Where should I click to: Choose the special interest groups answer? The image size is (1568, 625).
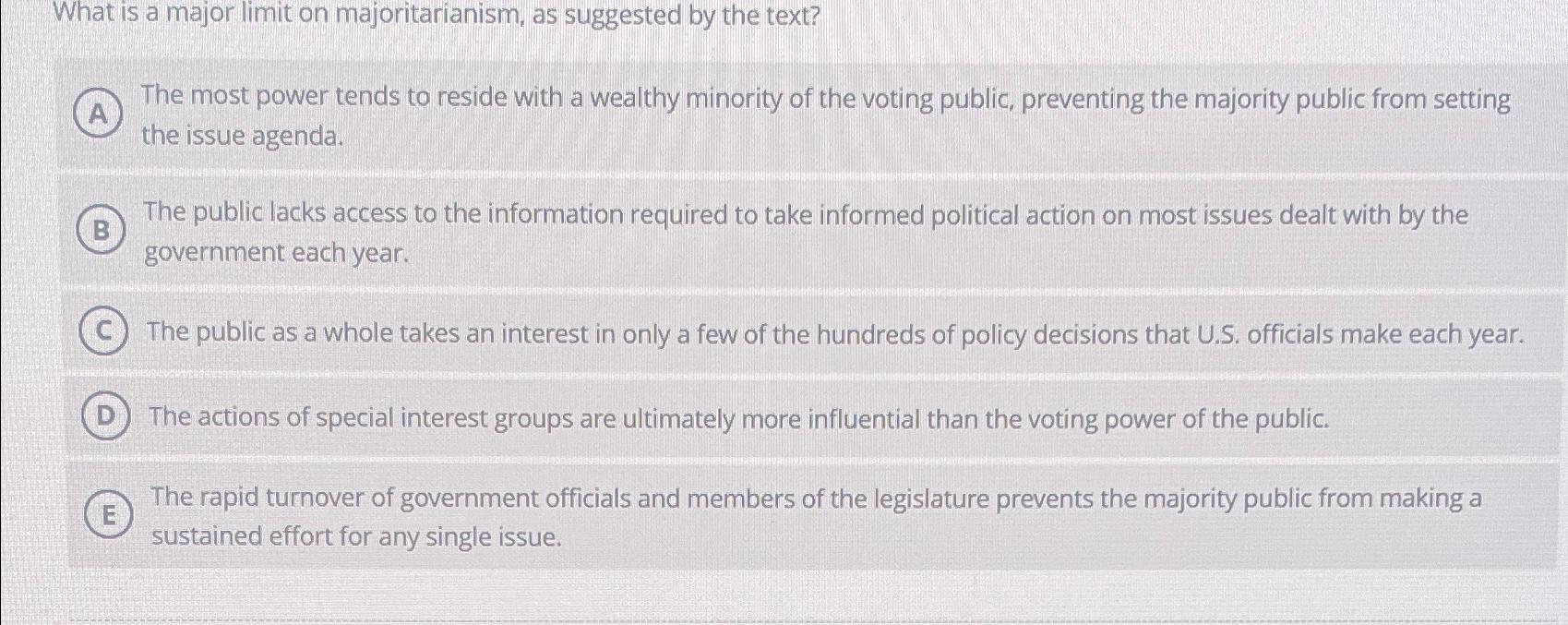pyautogui.click(x=738, y=417)
